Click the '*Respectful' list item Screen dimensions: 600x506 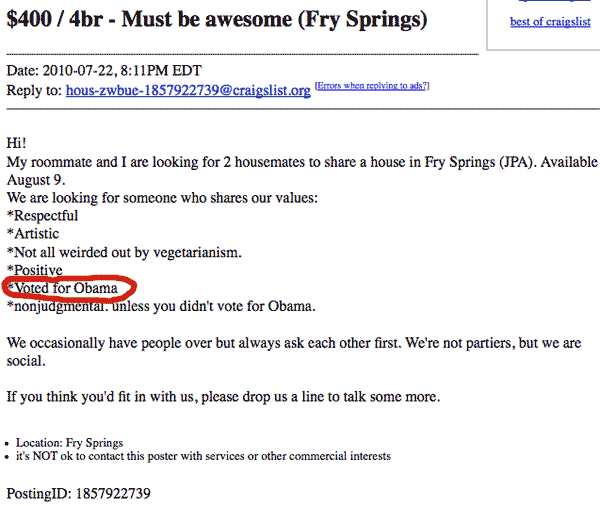pos(42,216)
